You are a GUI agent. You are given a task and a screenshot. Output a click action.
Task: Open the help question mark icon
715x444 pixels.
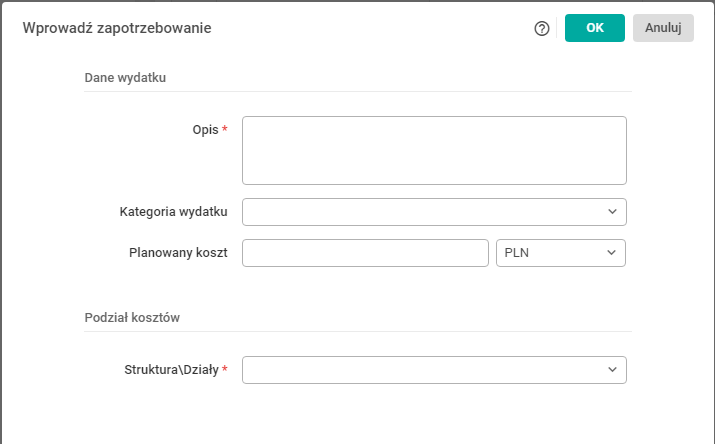(x=542, y=28)
